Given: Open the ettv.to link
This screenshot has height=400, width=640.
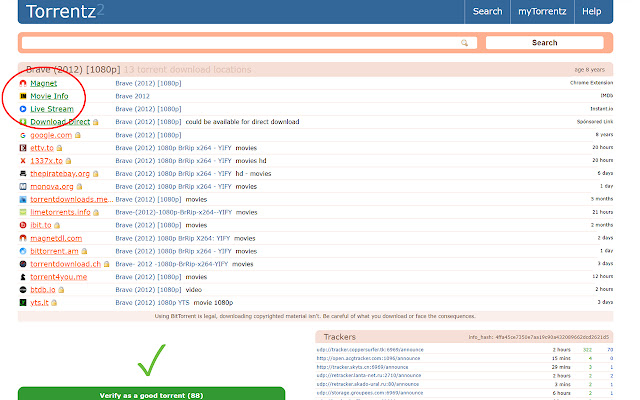Looking at the screenshot, I should point(42,148).
